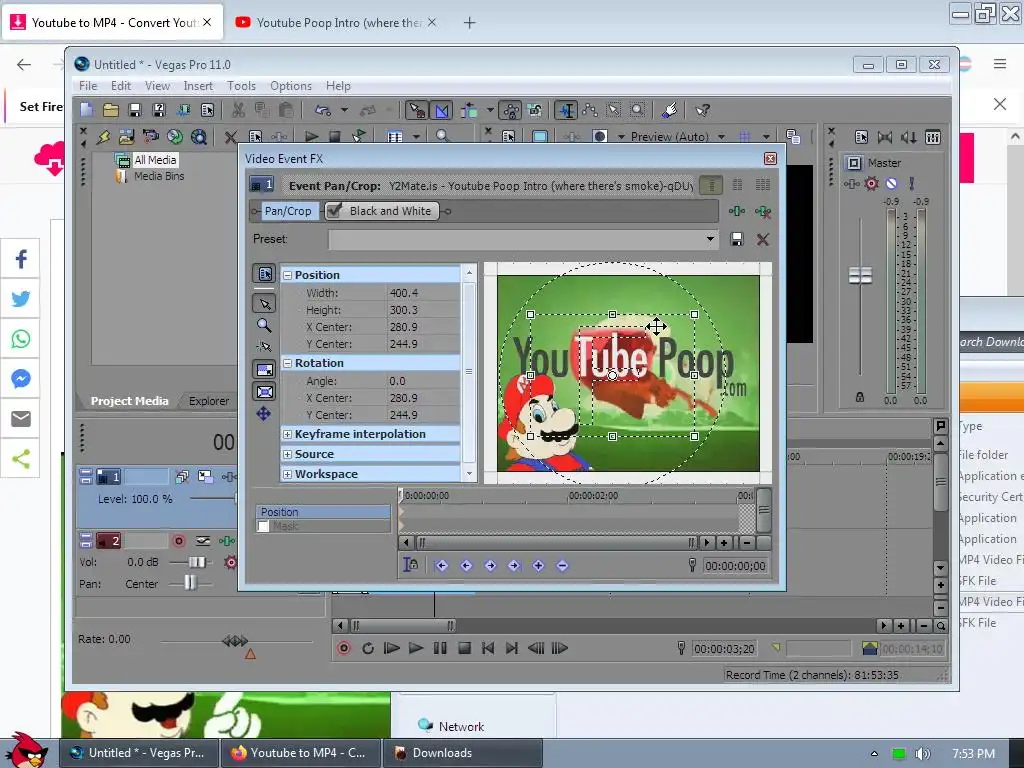Screen dimensions: 1024x768
Task: Click the Delete Keyframe minus diamond
Action: click(562, 566)
